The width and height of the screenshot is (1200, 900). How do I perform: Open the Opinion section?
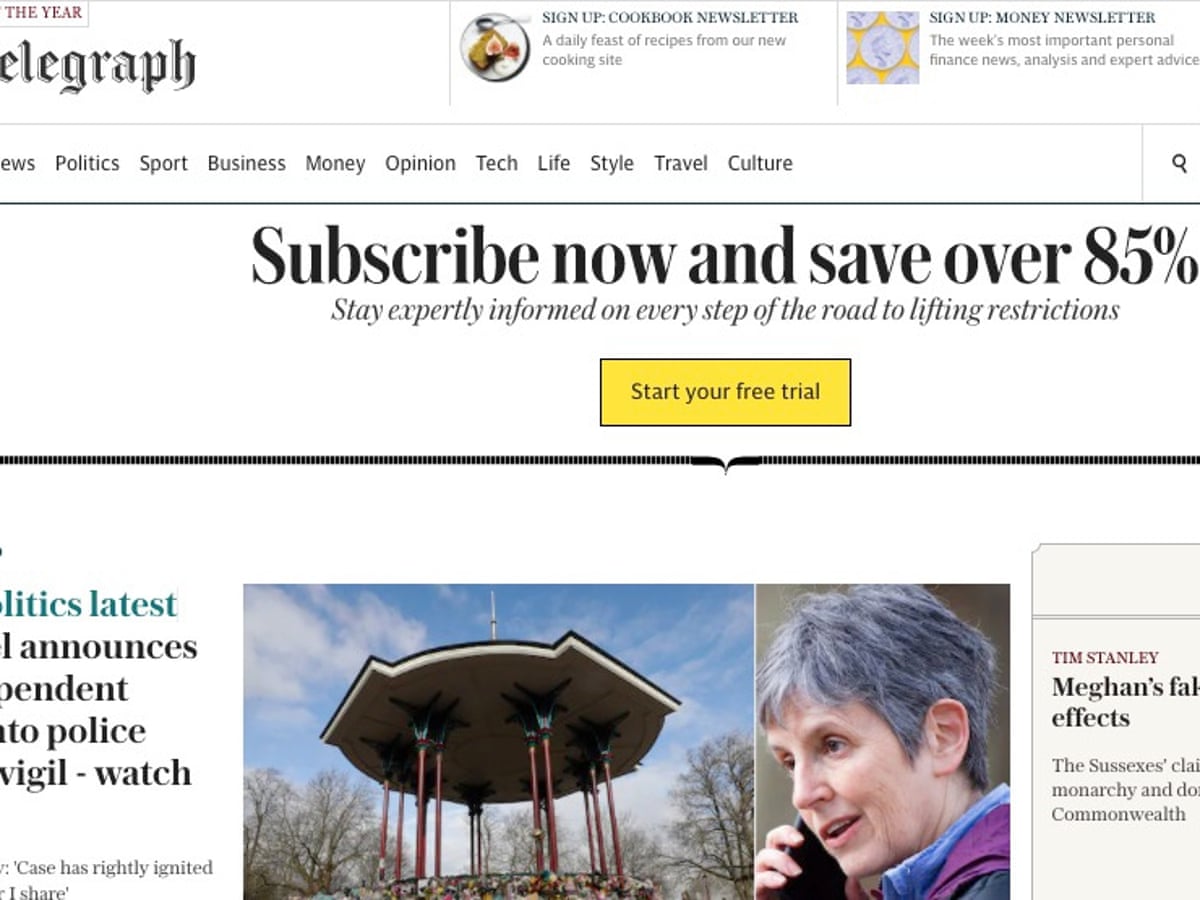click(x=420, y=163)
